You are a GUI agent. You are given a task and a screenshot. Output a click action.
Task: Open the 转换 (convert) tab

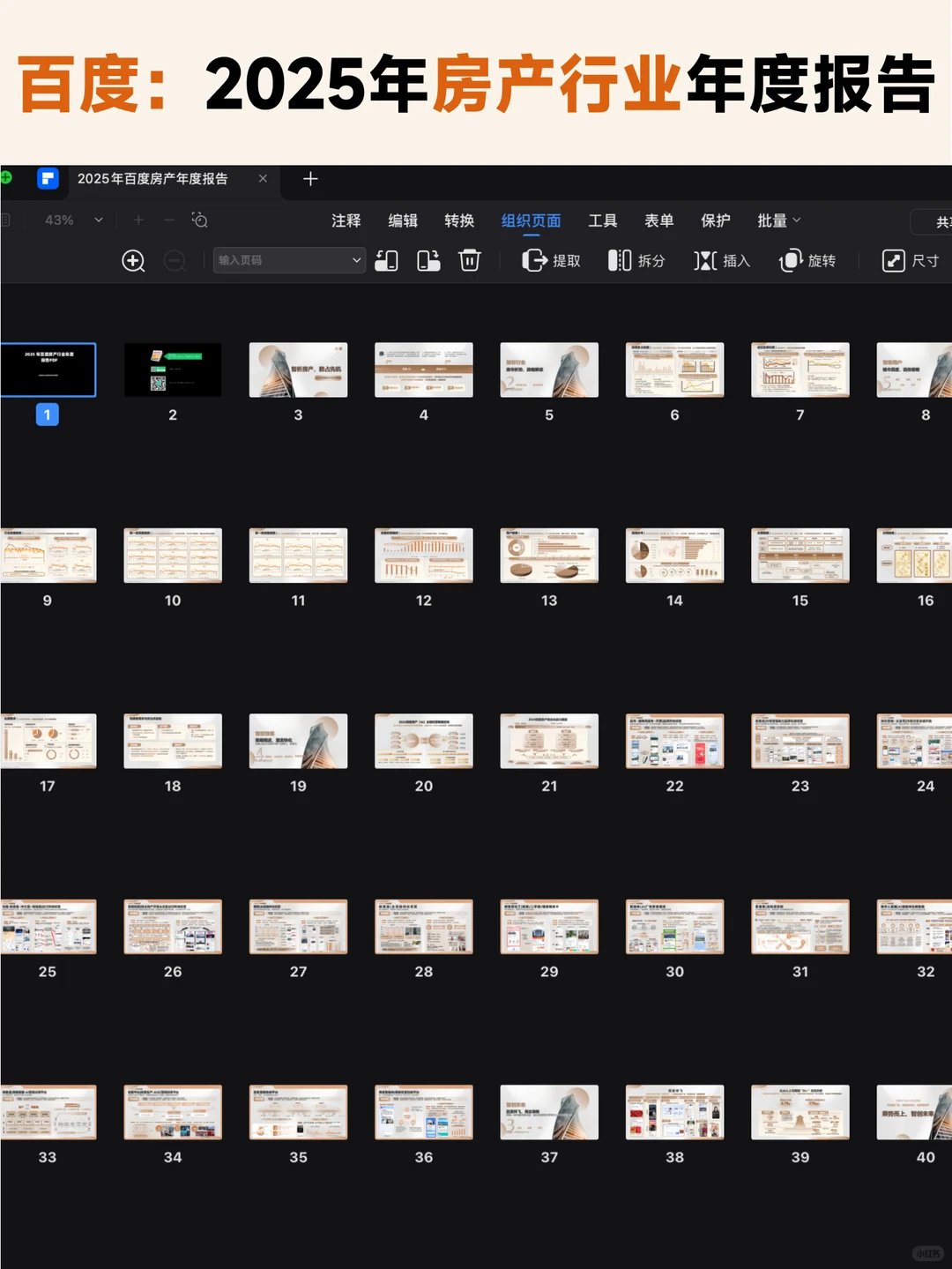point(459,220)
